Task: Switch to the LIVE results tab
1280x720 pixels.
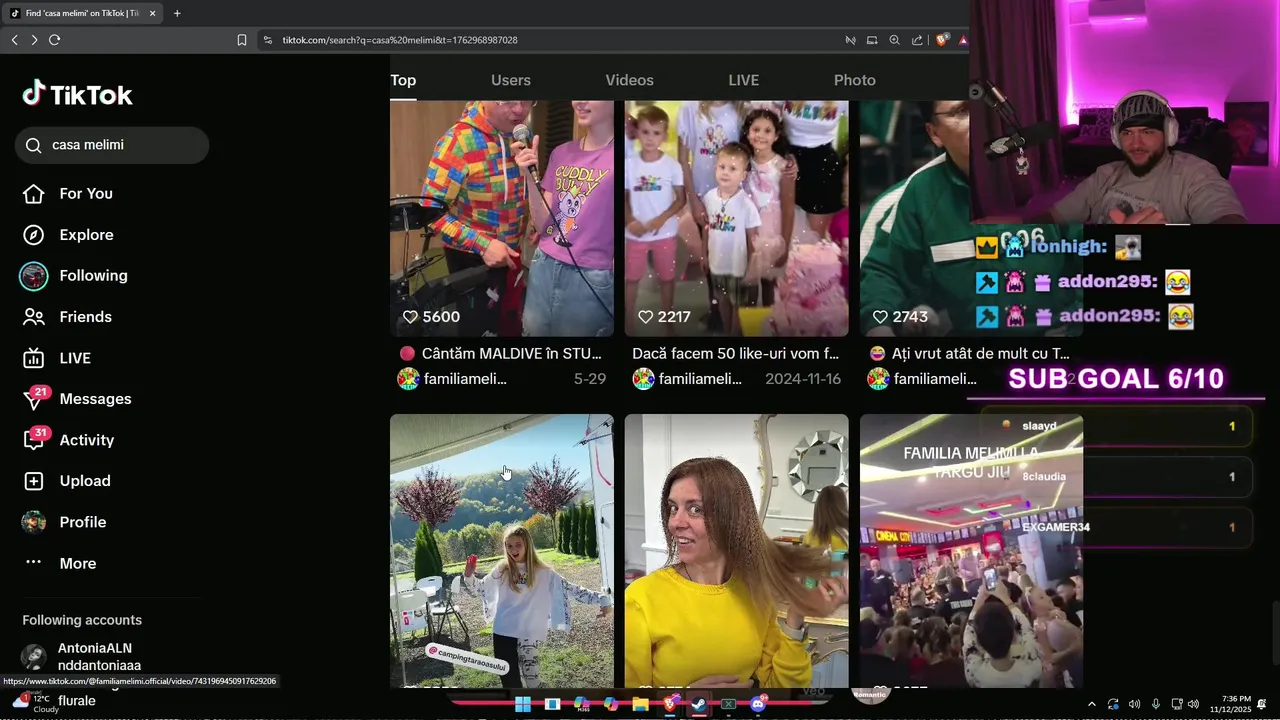Action: click(x=743, y=80)
